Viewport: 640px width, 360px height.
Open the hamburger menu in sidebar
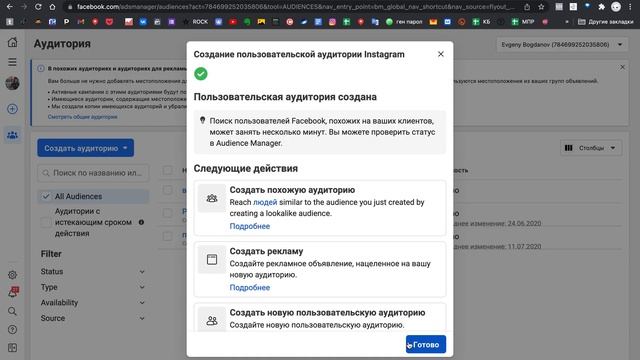(x=13, y=62)
